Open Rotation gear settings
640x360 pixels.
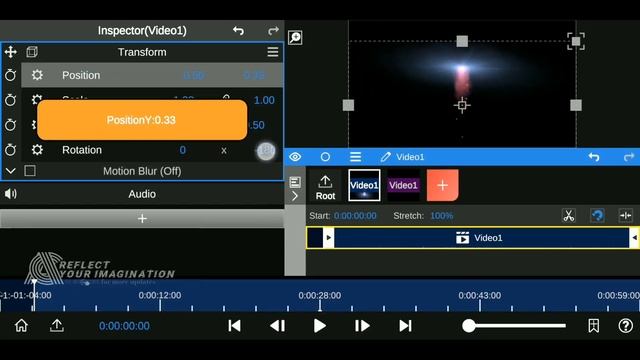coord(37,150)
